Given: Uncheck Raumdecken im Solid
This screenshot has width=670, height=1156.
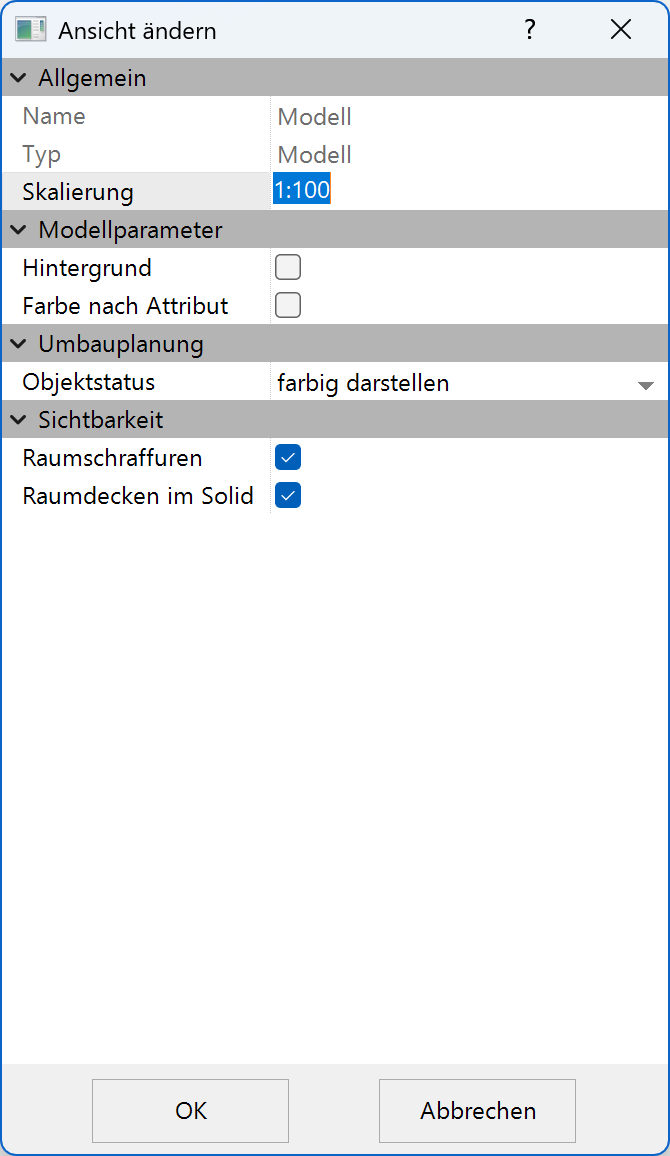Looking at the screenshot, I should click(287, 494).
